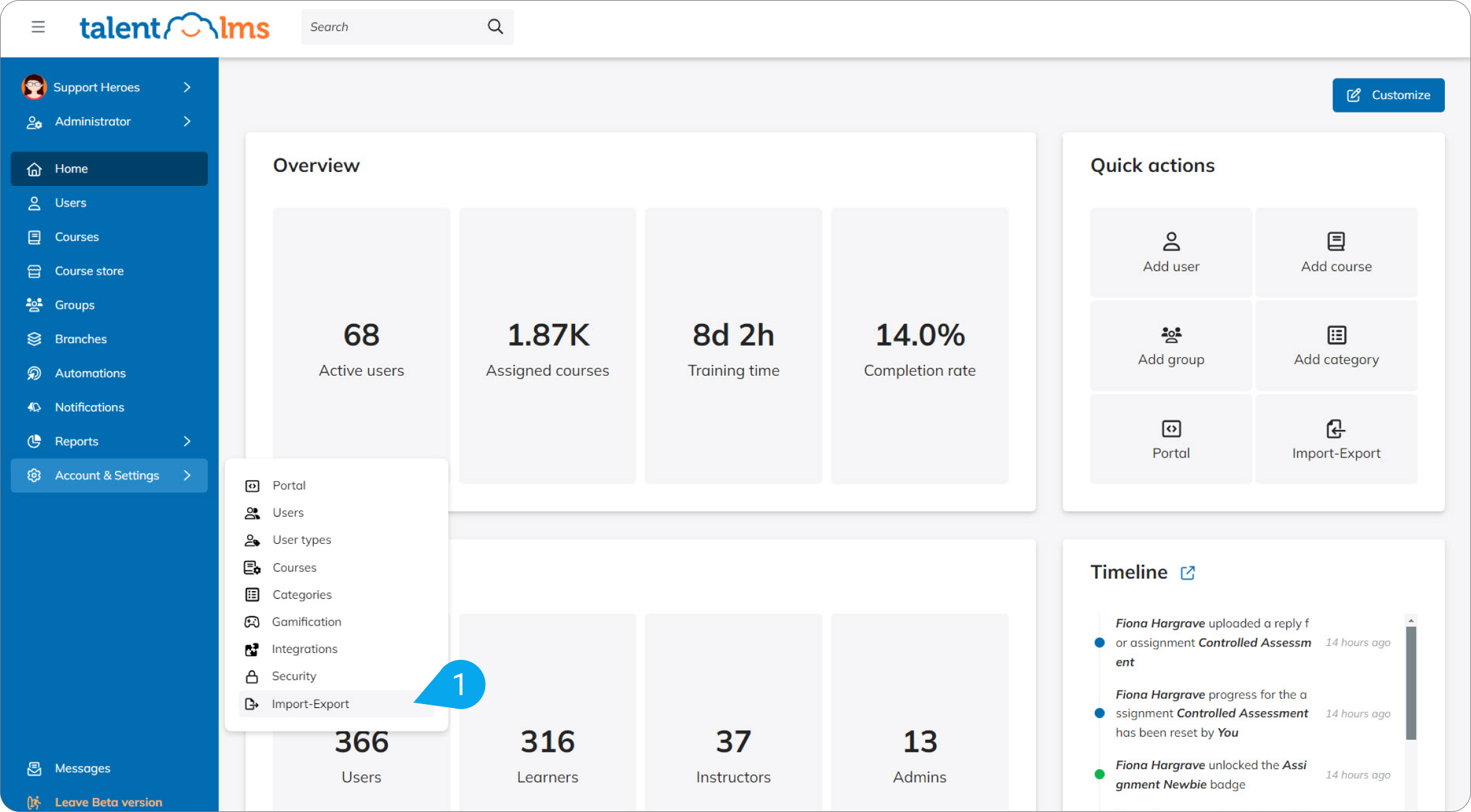Click the Security lock icon in submenu
Screen dimensions: 1471x812
click(252, 677)
